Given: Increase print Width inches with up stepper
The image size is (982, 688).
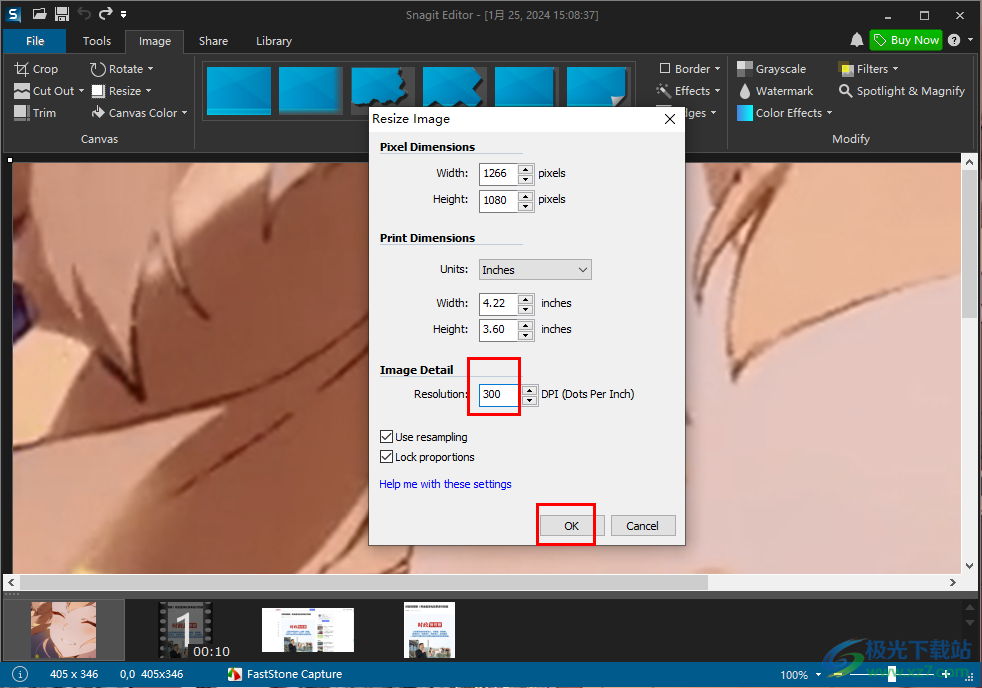Looking at the screenshot, I should pos(526,299).
